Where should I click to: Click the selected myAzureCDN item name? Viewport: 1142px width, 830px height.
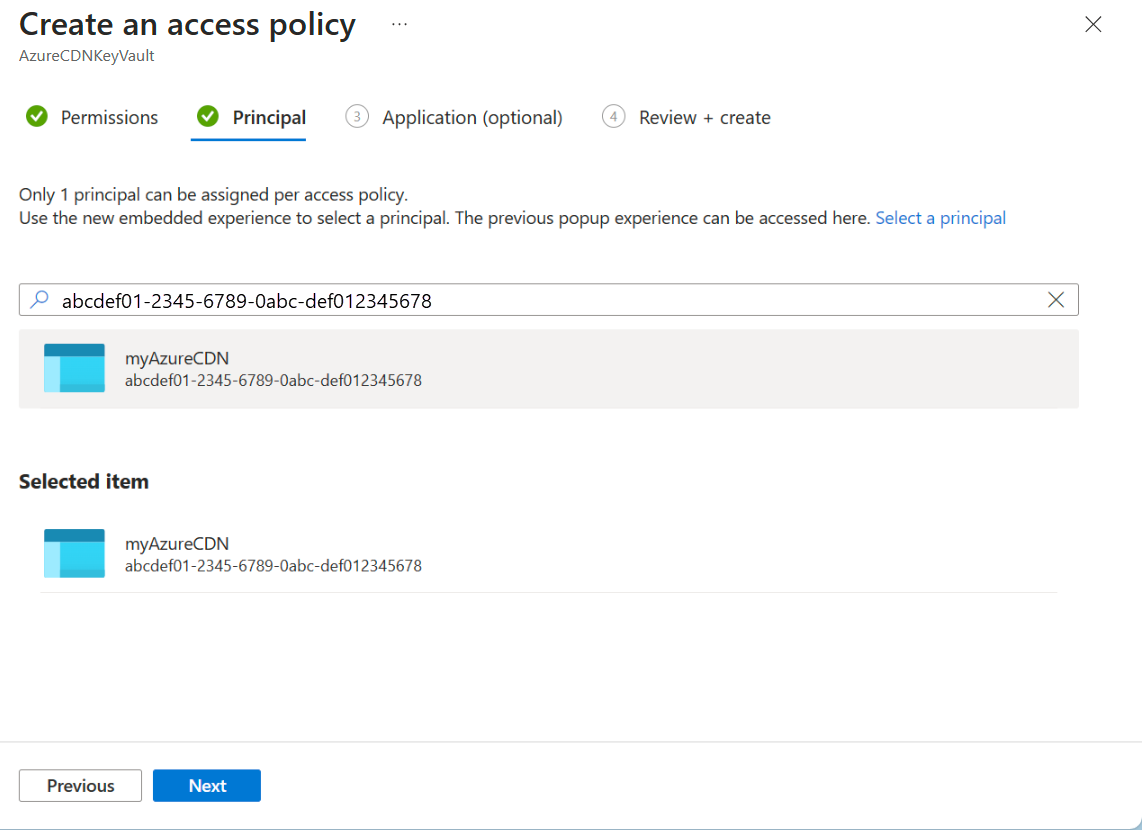[x=177, y=544]
